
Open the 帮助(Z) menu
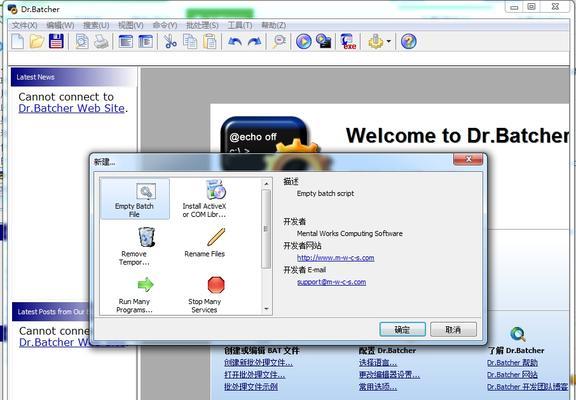coord(274,25)
